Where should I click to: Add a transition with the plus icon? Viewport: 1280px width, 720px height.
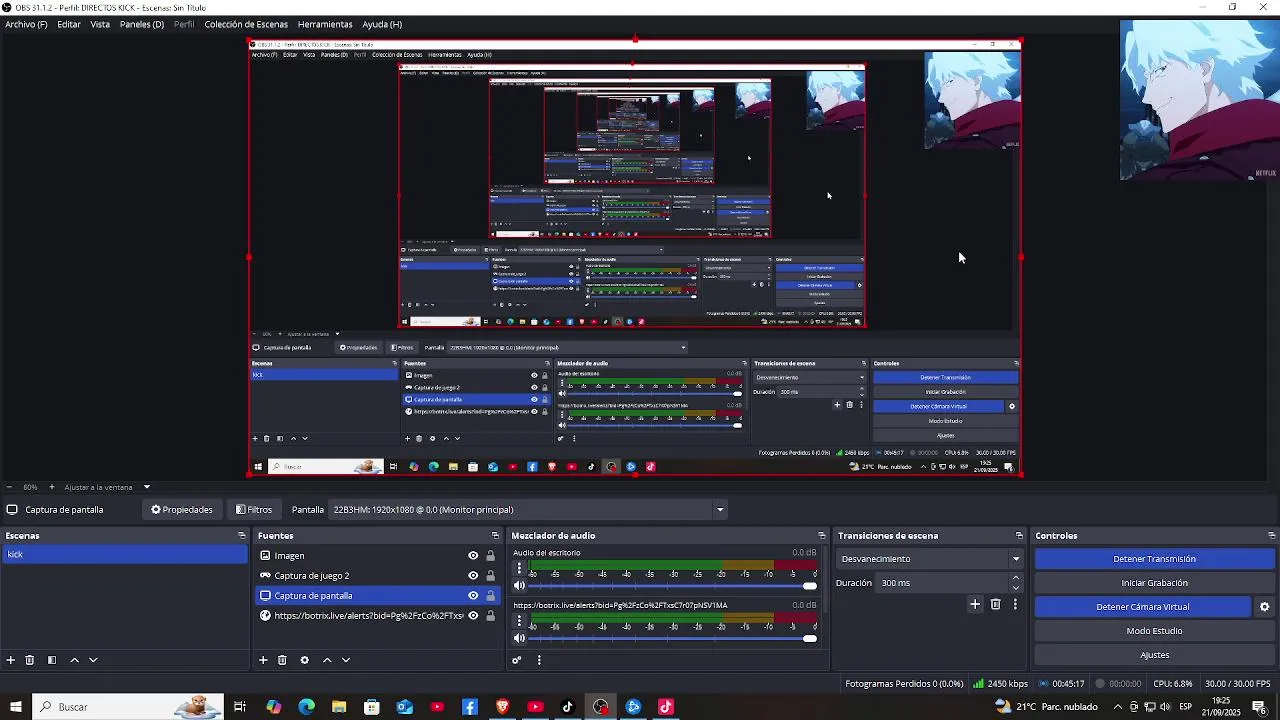[x=975, y=604]
